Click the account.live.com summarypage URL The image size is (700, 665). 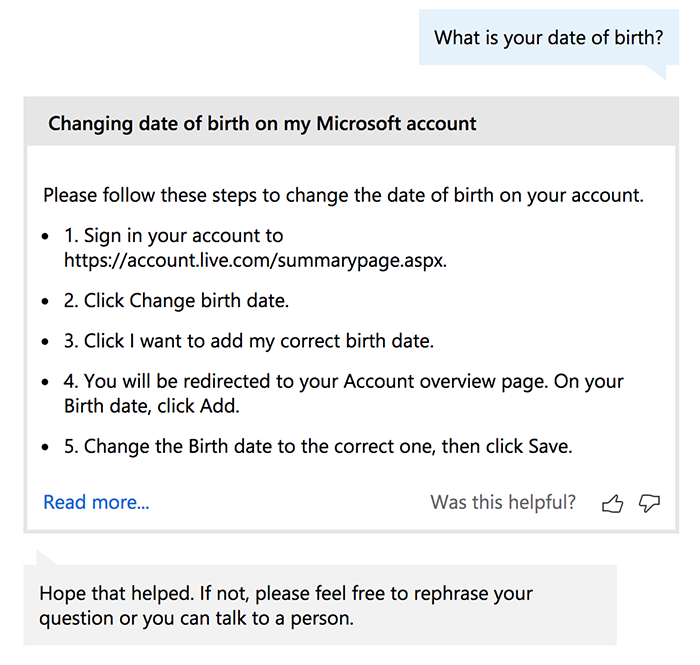tap(255, 260)
